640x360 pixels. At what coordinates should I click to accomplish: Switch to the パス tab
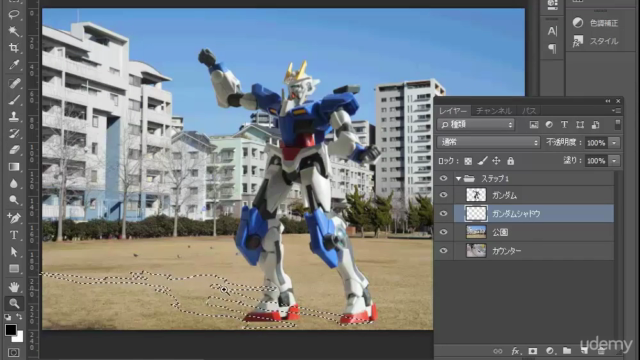coord(529,111)
